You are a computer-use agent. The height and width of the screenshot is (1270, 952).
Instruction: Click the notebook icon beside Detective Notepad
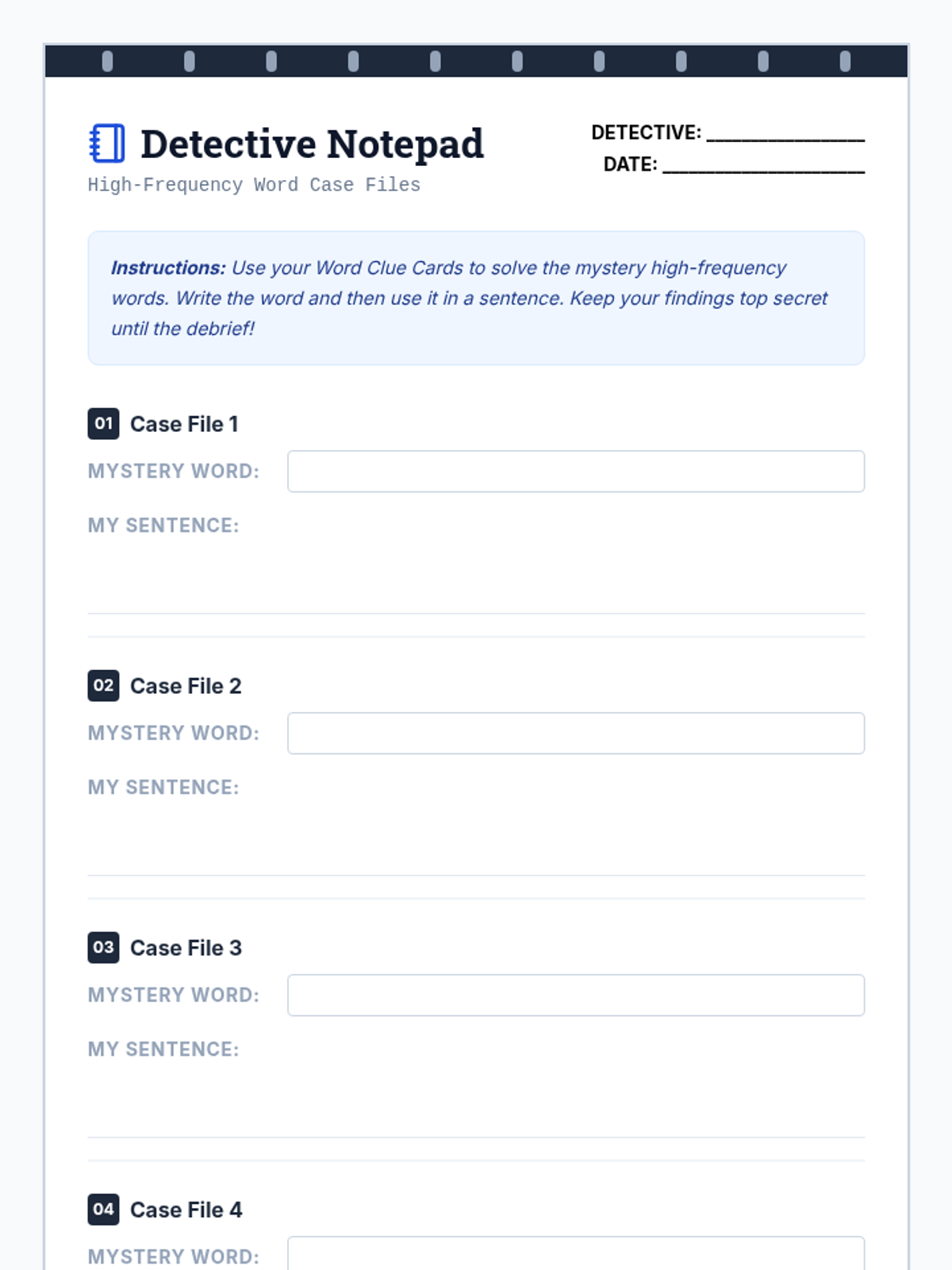[107, 144]
